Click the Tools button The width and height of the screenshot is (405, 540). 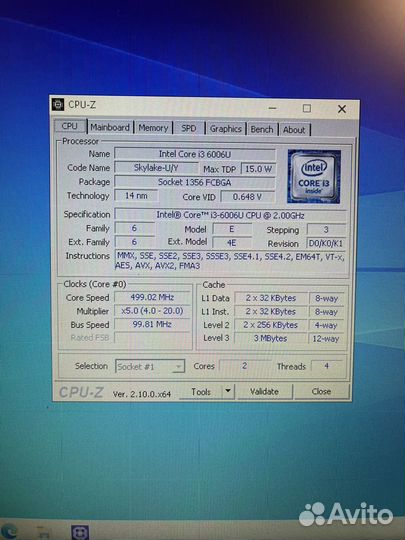pyautogui.click(x=201, y=392)
